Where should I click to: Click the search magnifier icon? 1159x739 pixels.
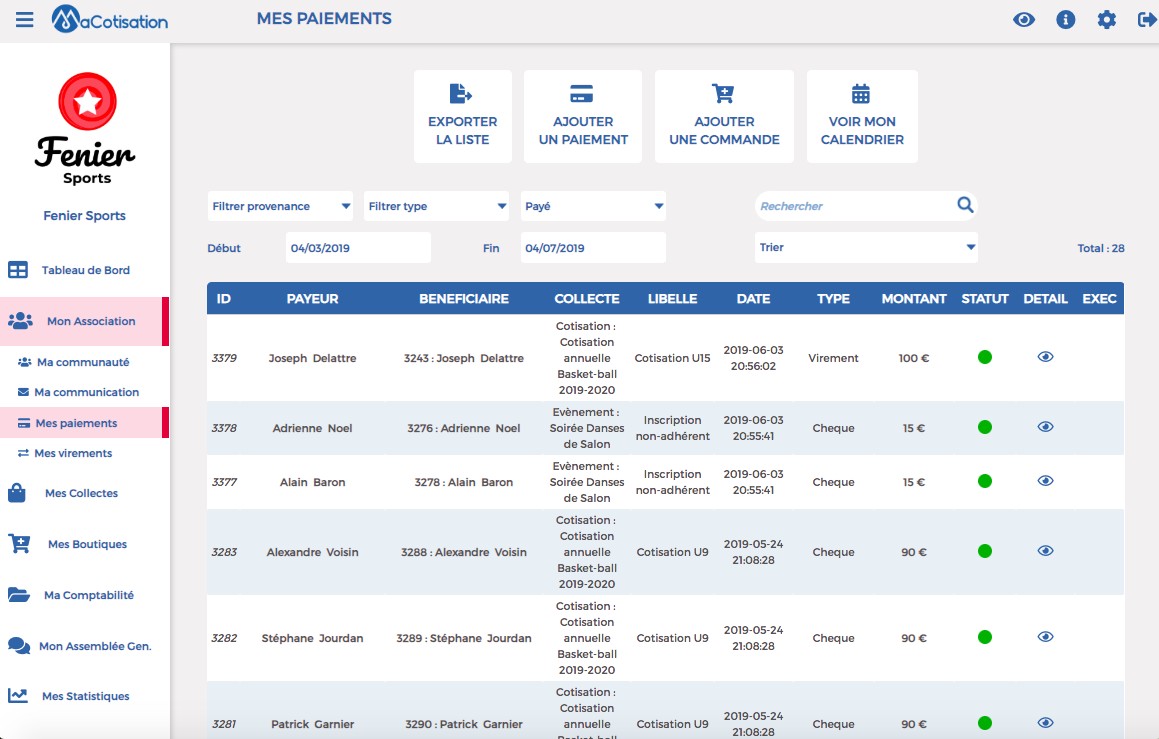click(965, 205)
